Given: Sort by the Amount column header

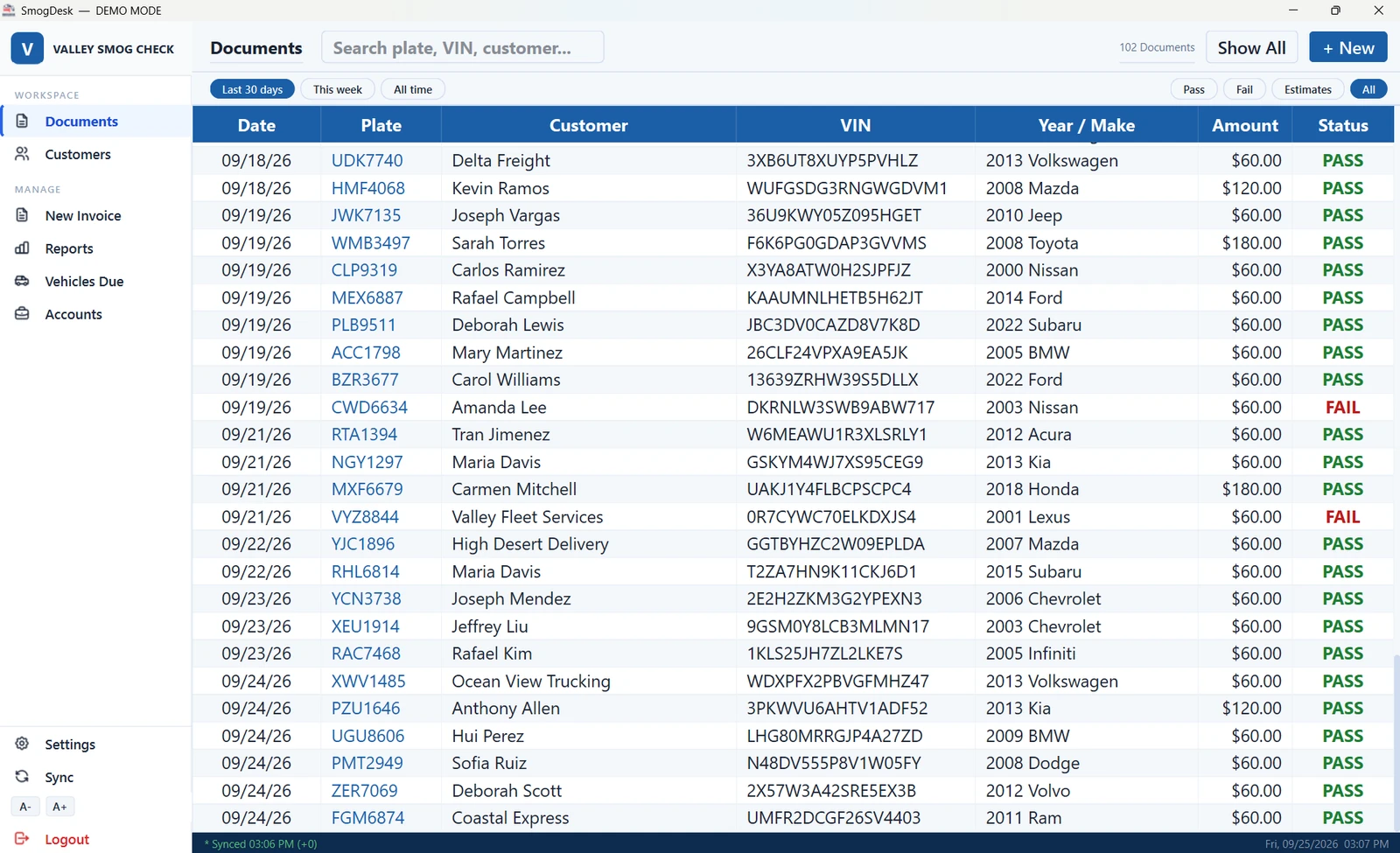Looking at the screenshot, I should [x=1245, y=125].
